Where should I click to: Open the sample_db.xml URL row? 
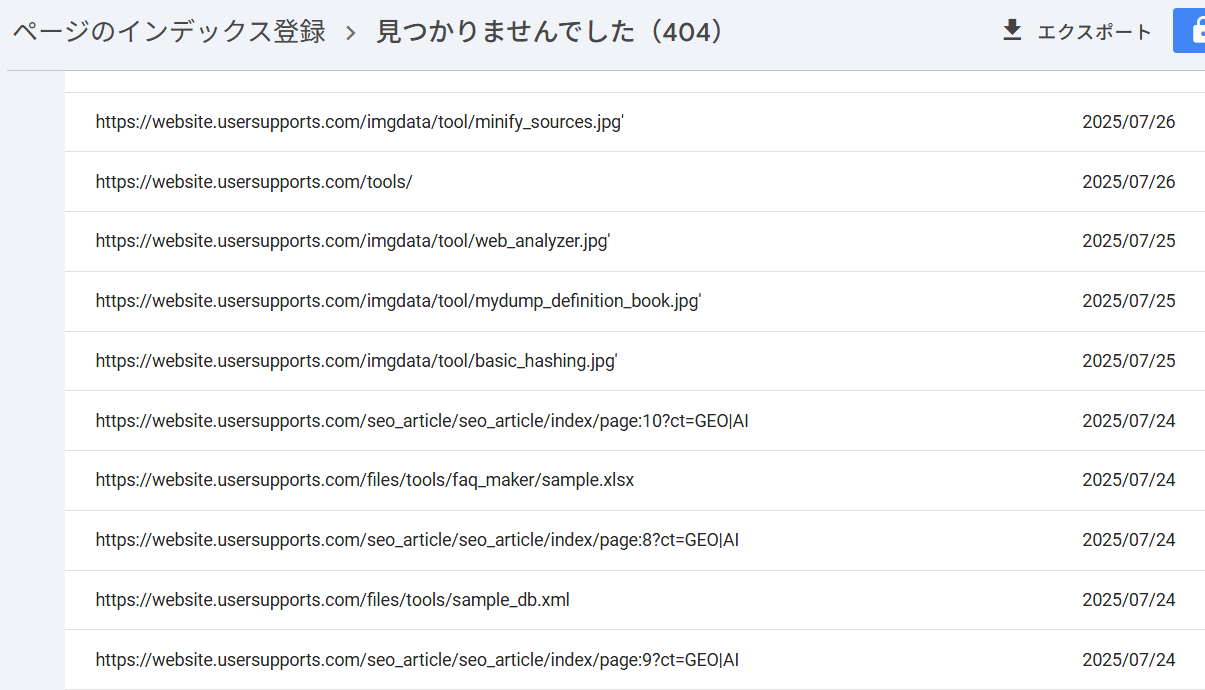click(x=333, y=600)
